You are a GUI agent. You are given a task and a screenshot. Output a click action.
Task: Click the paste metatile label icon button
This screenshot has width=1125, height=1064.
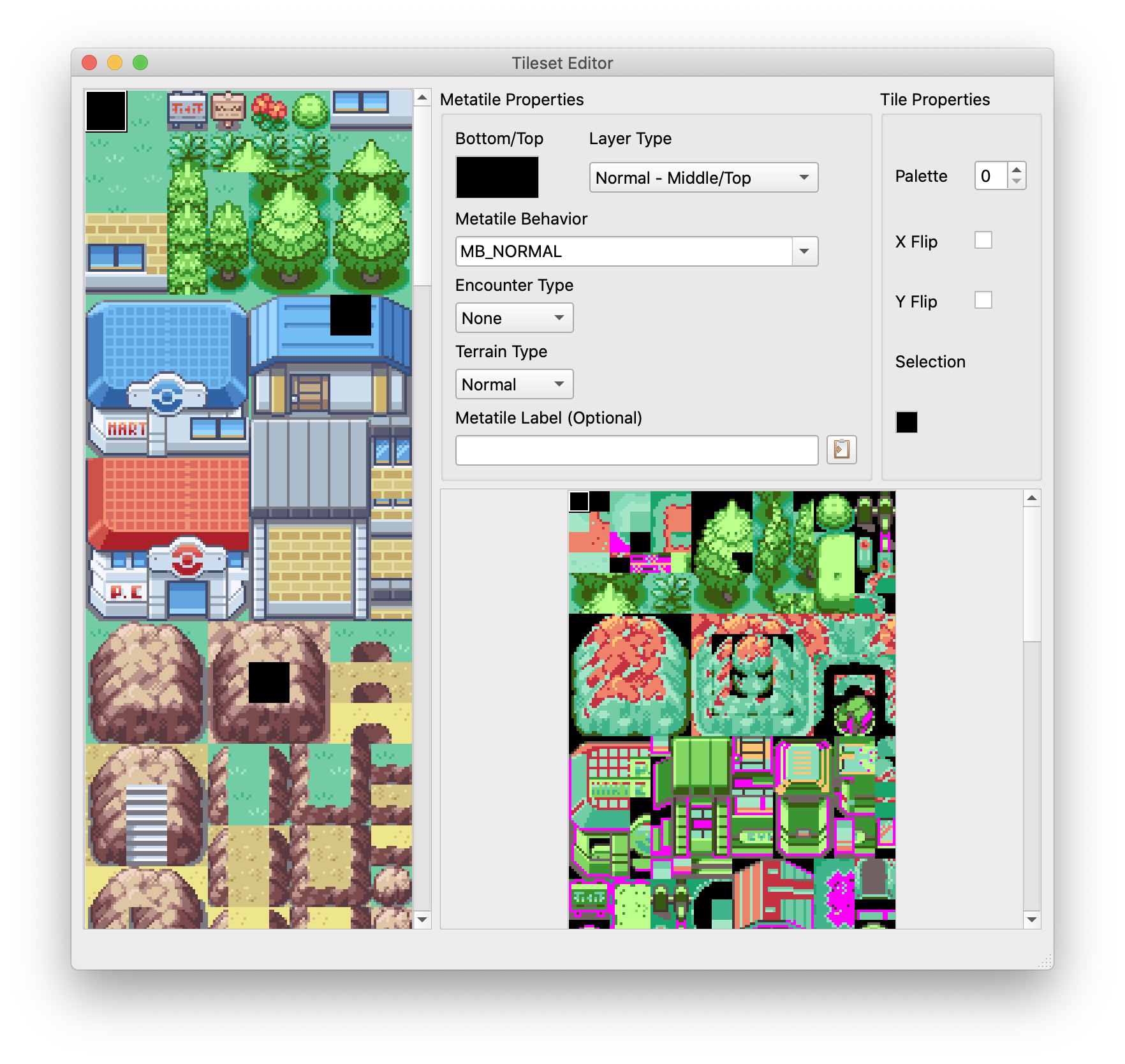pos(841,450)
